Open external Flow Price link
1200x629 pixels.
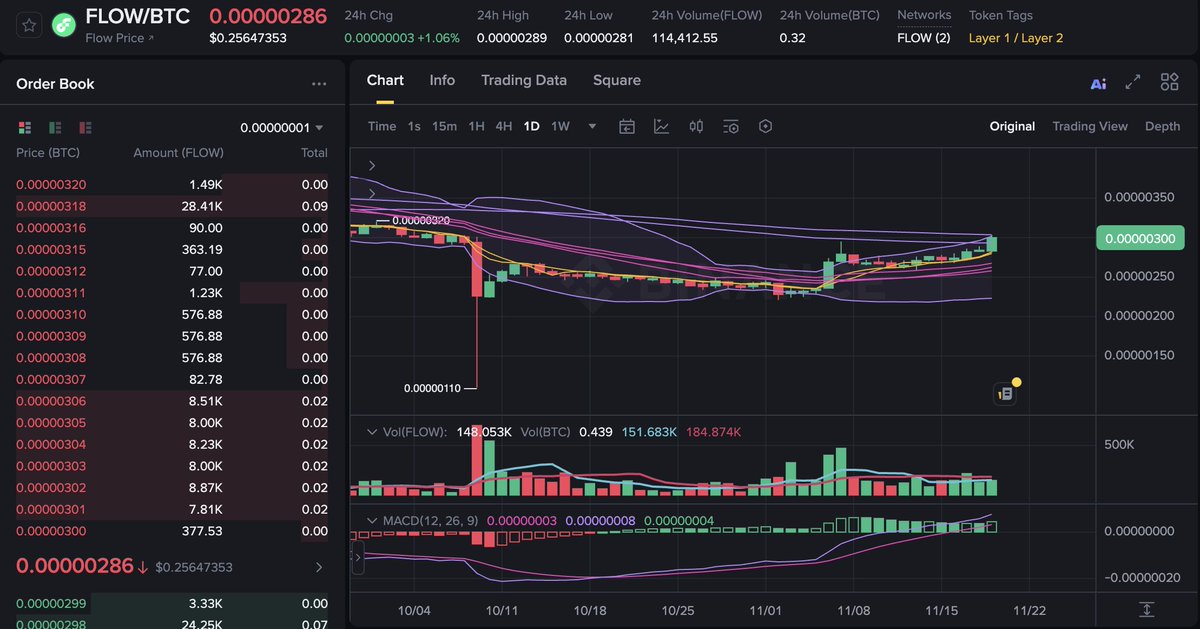pos(119,38)
